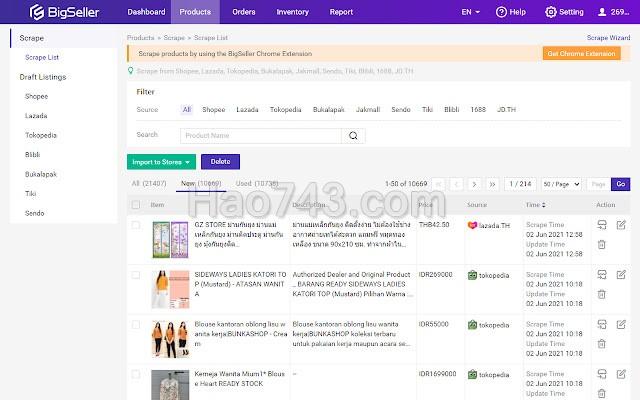
Task: Open Tokopedia draft listings in sidebar
Action: [x=41, y=135]
